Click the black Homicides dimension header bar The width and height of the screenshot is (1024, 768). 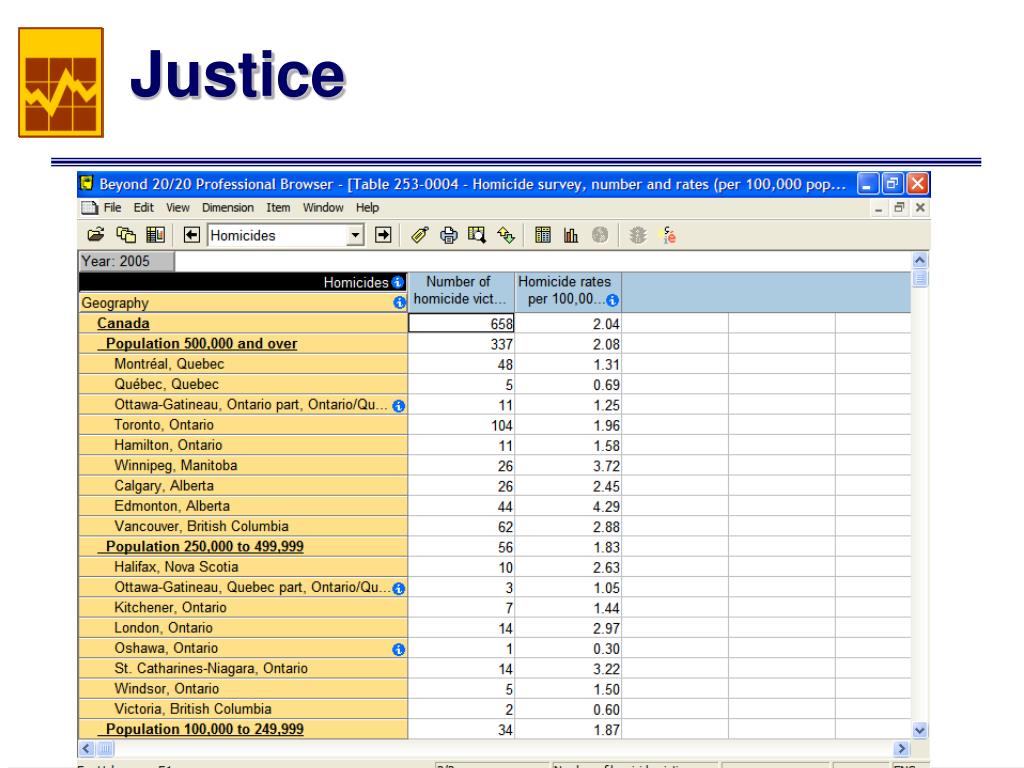242,282
